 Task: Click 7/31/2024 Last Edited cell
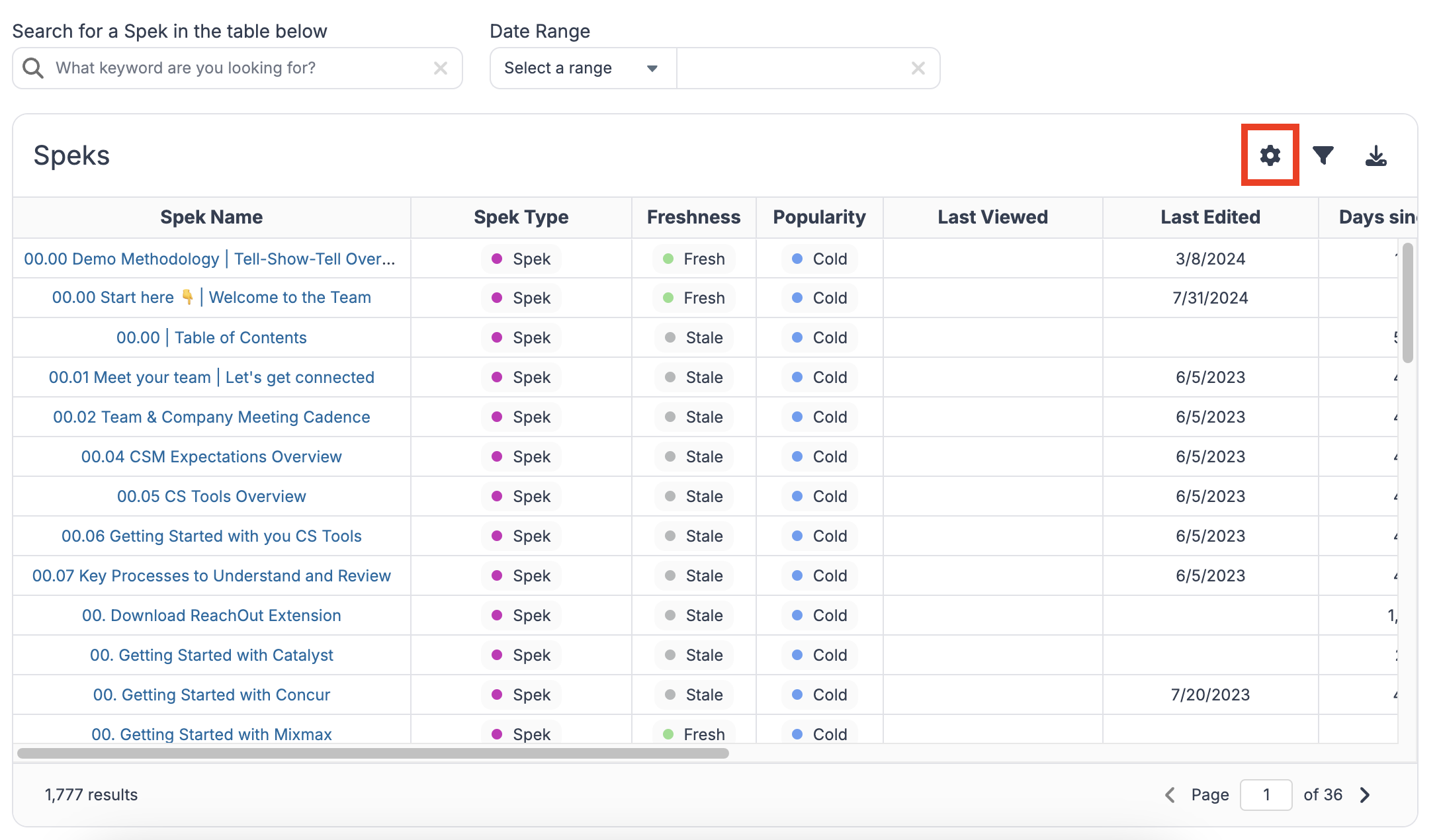coord(1210,298)
